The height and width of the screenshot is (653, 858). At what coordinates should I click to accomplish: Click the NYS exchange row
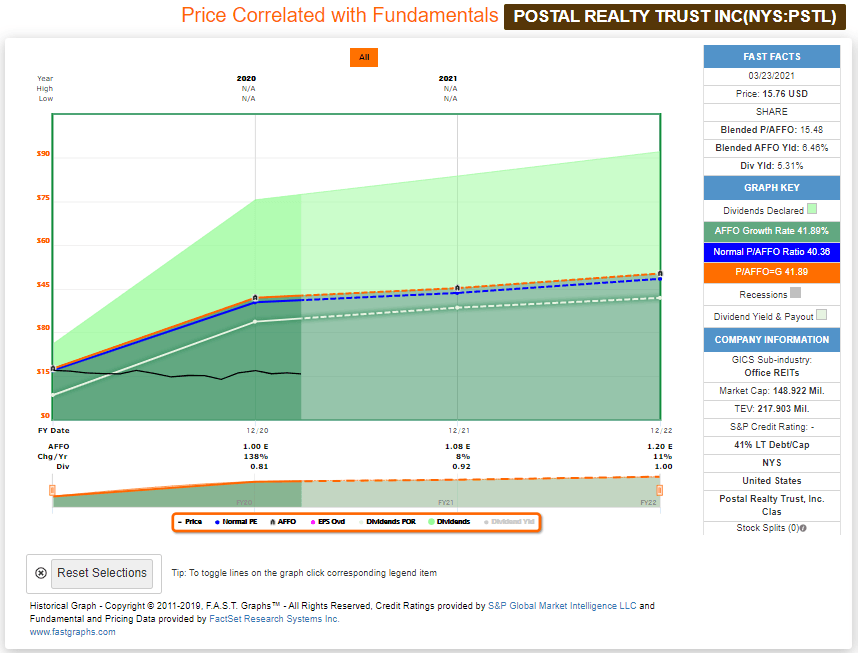[772, 463]
